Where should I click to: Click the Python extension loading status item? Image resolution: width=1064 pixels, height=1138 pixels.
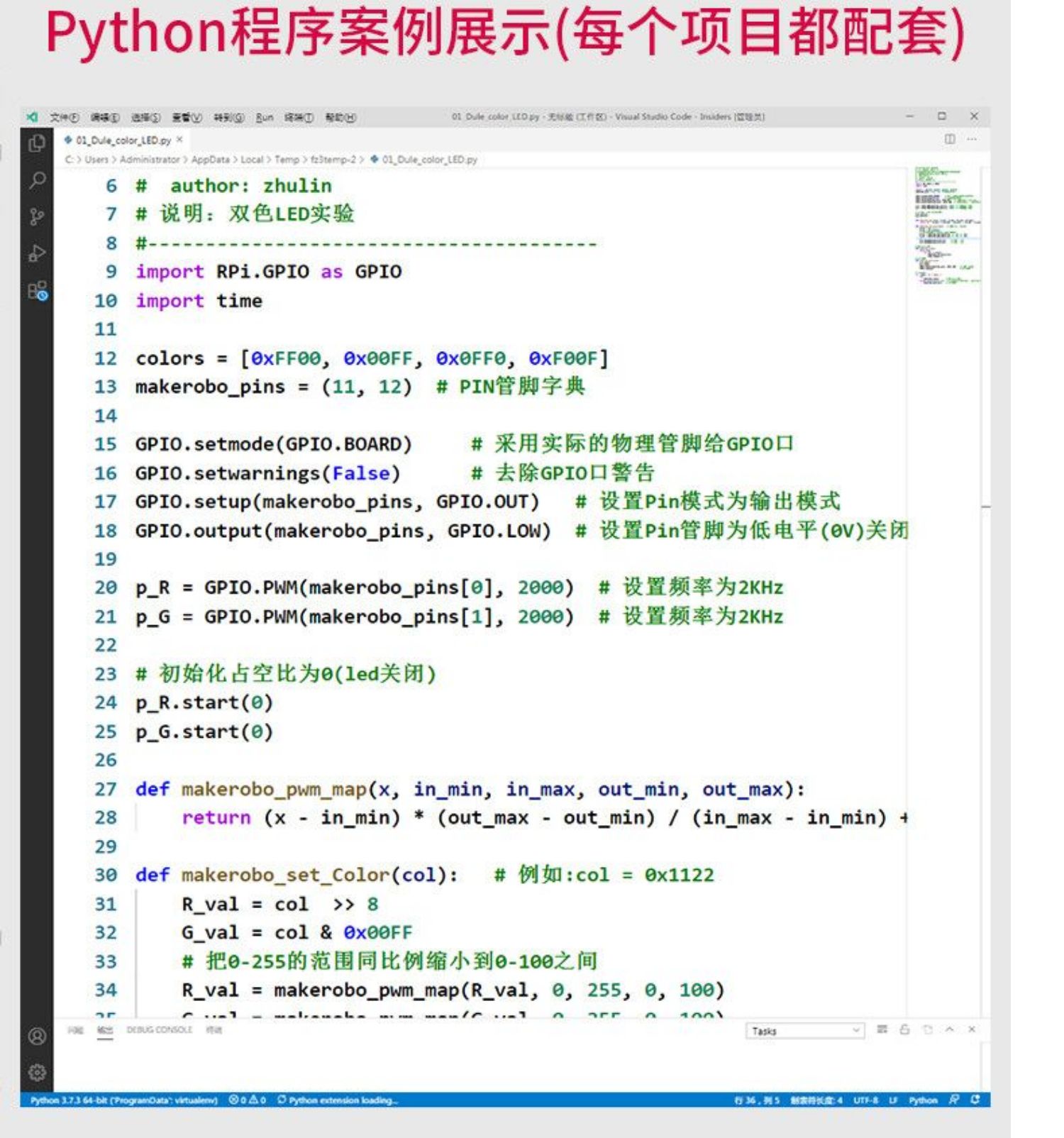tap(338, 1100)
